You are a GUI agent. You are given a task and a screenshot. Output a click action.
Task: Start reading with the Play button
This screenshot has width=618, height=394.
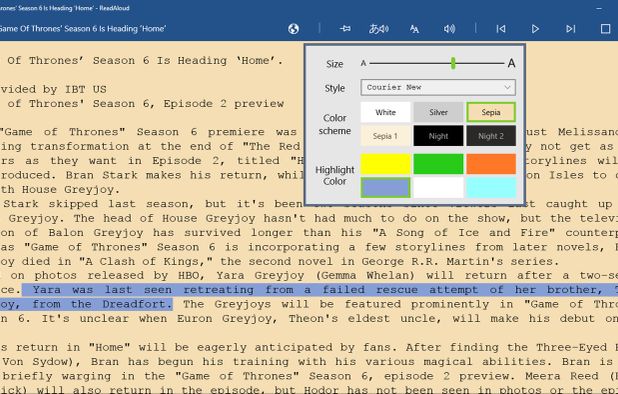535,29
